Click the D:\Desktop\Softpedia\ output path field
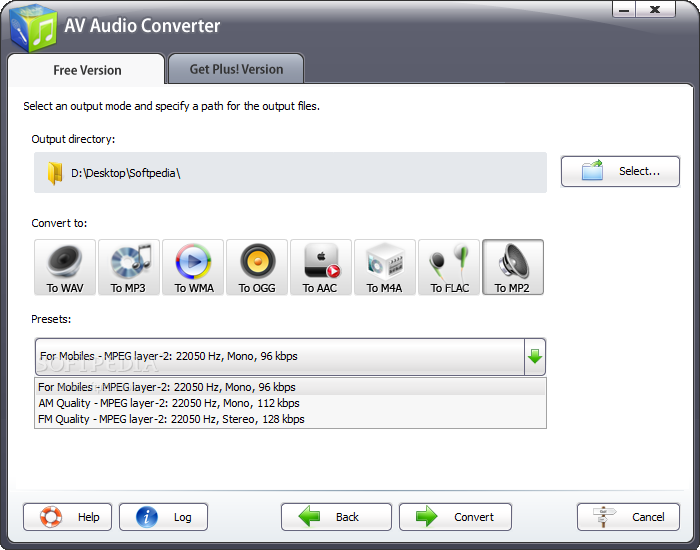Viewport: 700px width, 550px height. click(x=290, y=173)
